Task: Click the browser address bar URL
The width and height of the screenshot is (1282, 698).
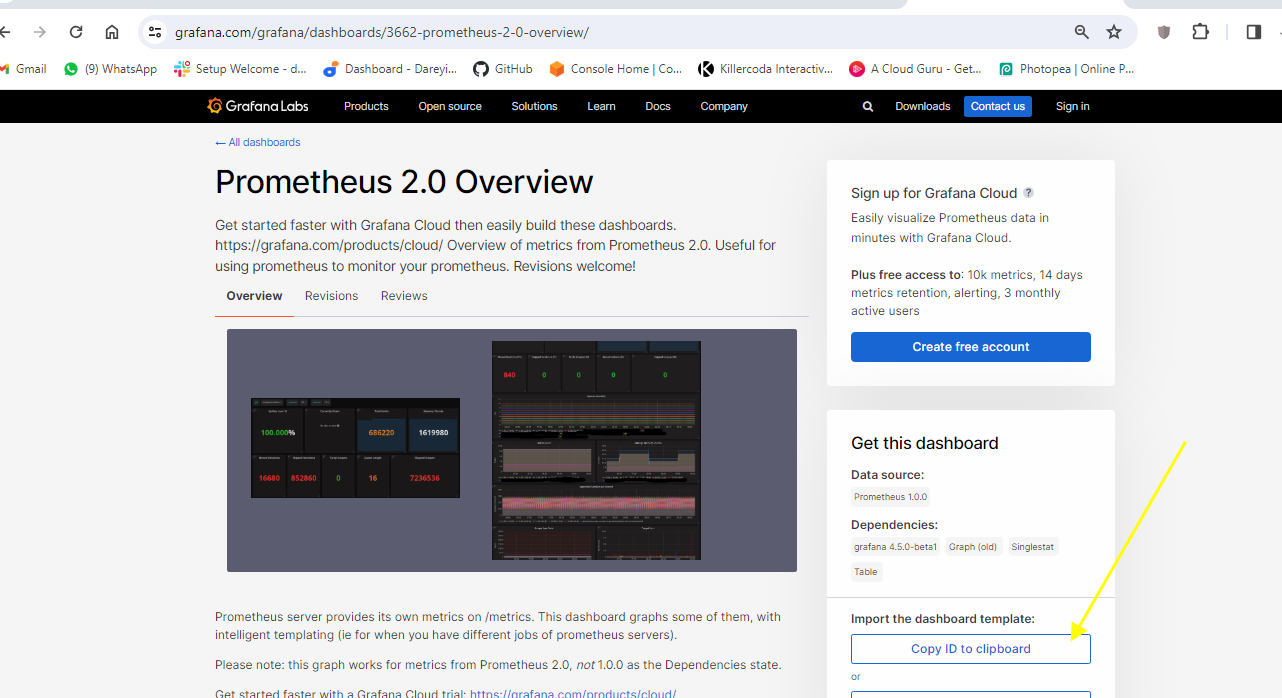Action: [x=382, y=32]
